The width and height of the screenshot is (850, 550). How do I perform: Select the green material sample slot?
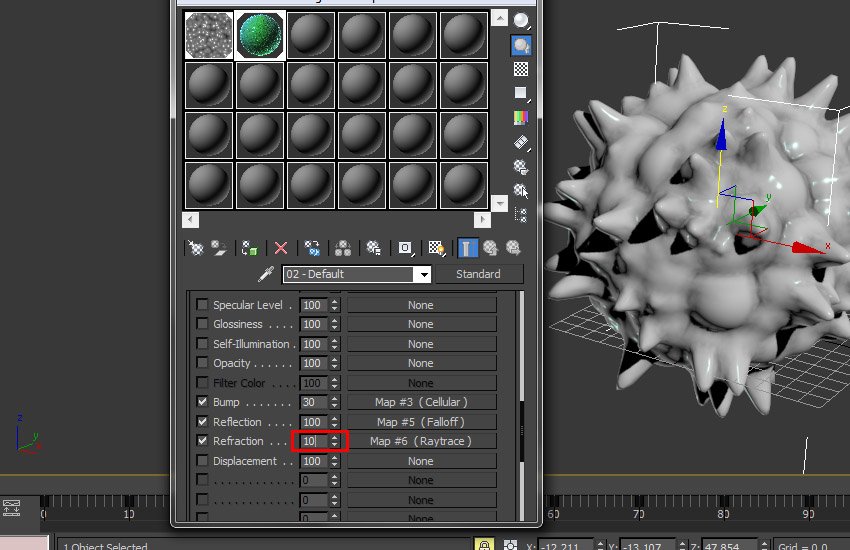(x=260, y=35)
